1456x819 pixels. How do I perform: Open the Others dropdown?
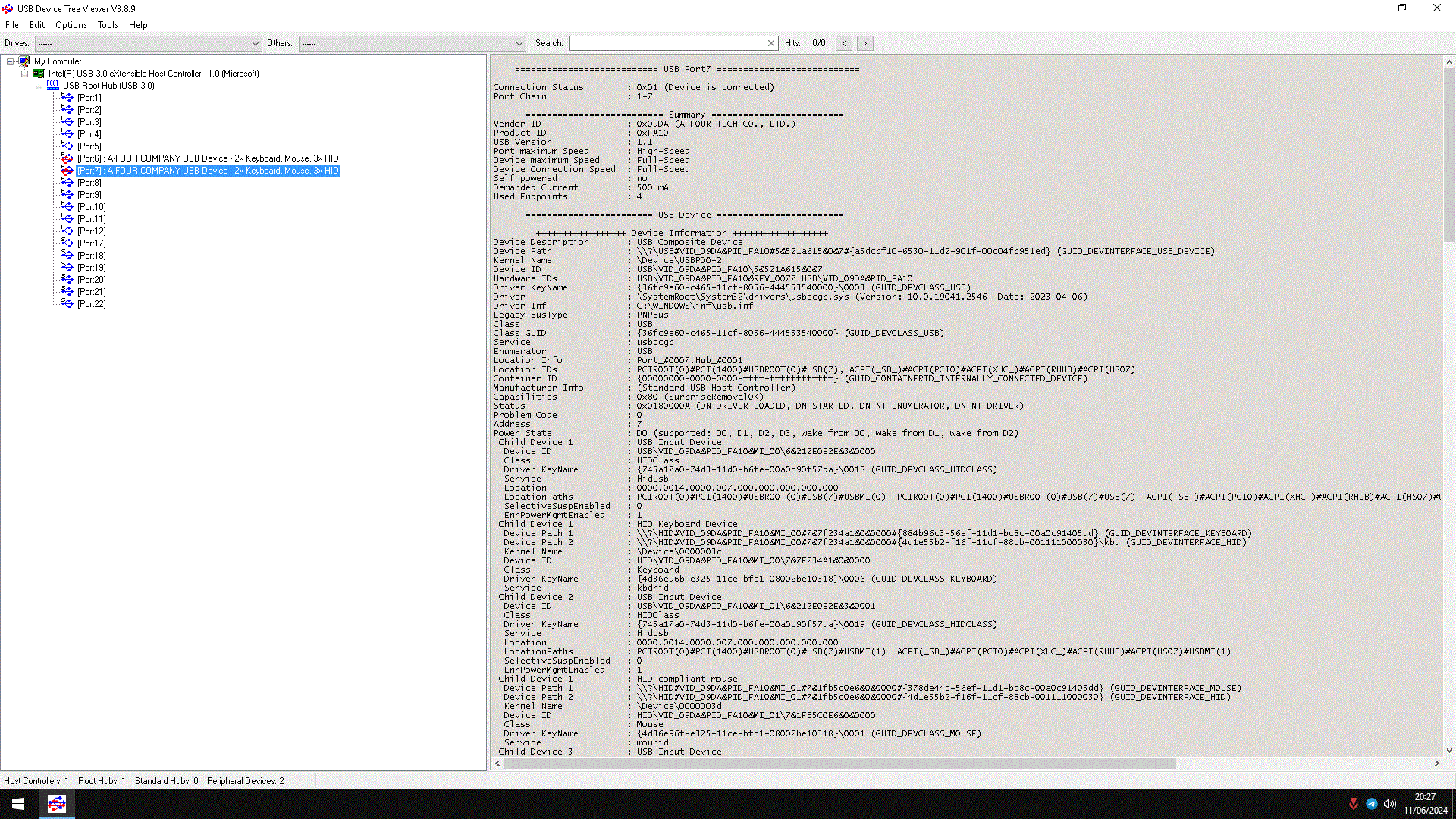click(519, 43)
